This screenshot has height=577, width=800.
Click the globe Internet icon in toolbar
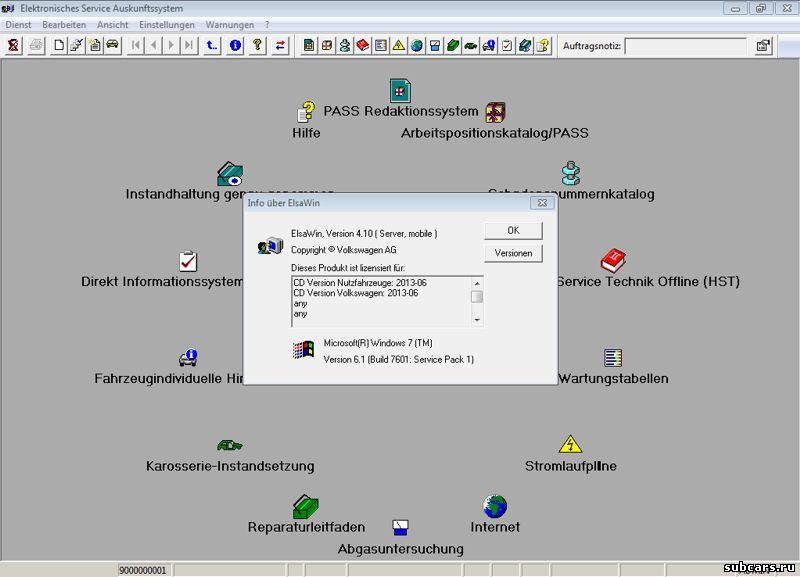[417, 45]
